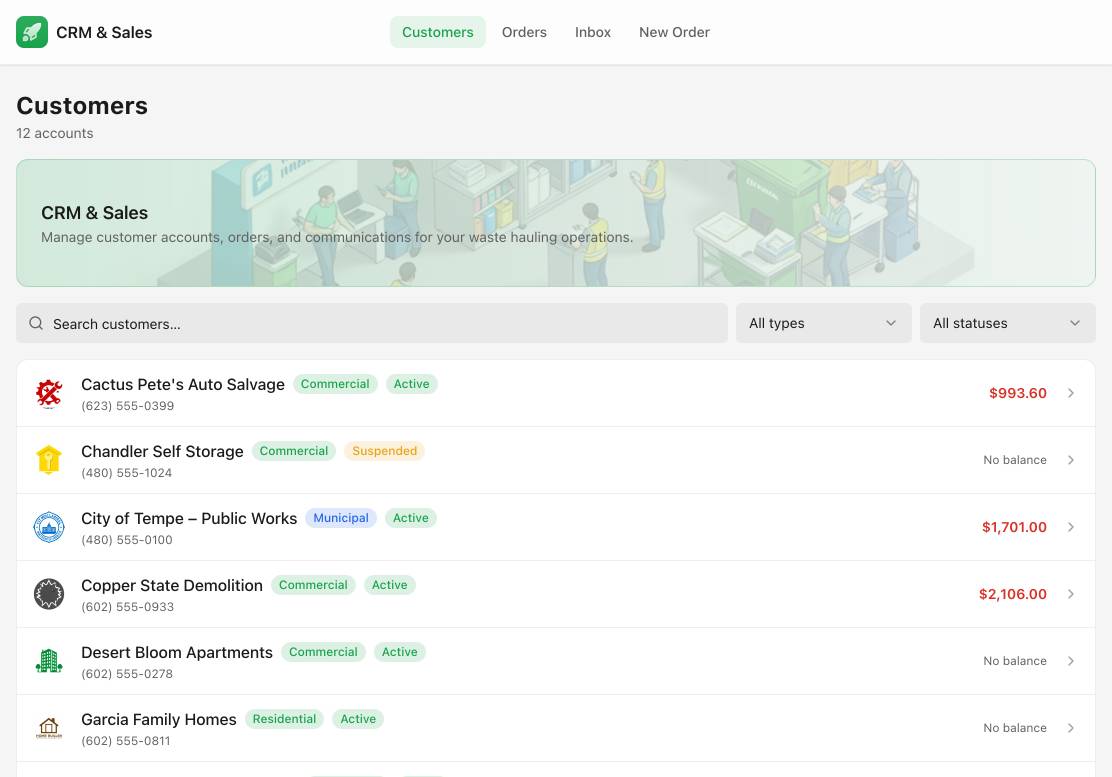Open Desert Bloom Apartments row chevron

(1071, 661)
